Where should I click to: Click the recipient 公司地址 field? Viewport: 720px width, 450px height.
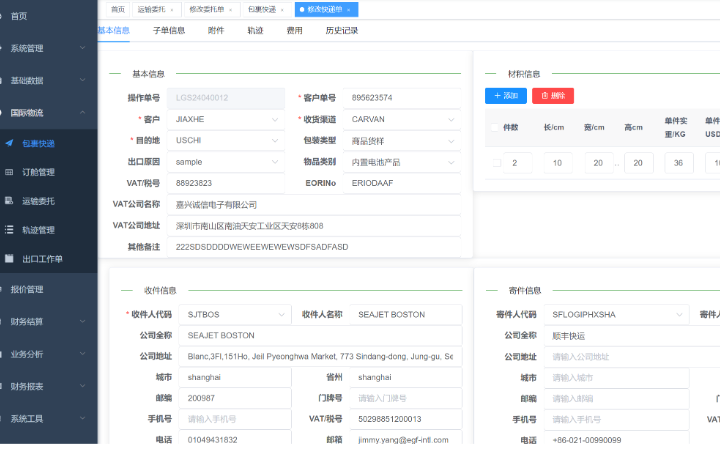(321, 356)
